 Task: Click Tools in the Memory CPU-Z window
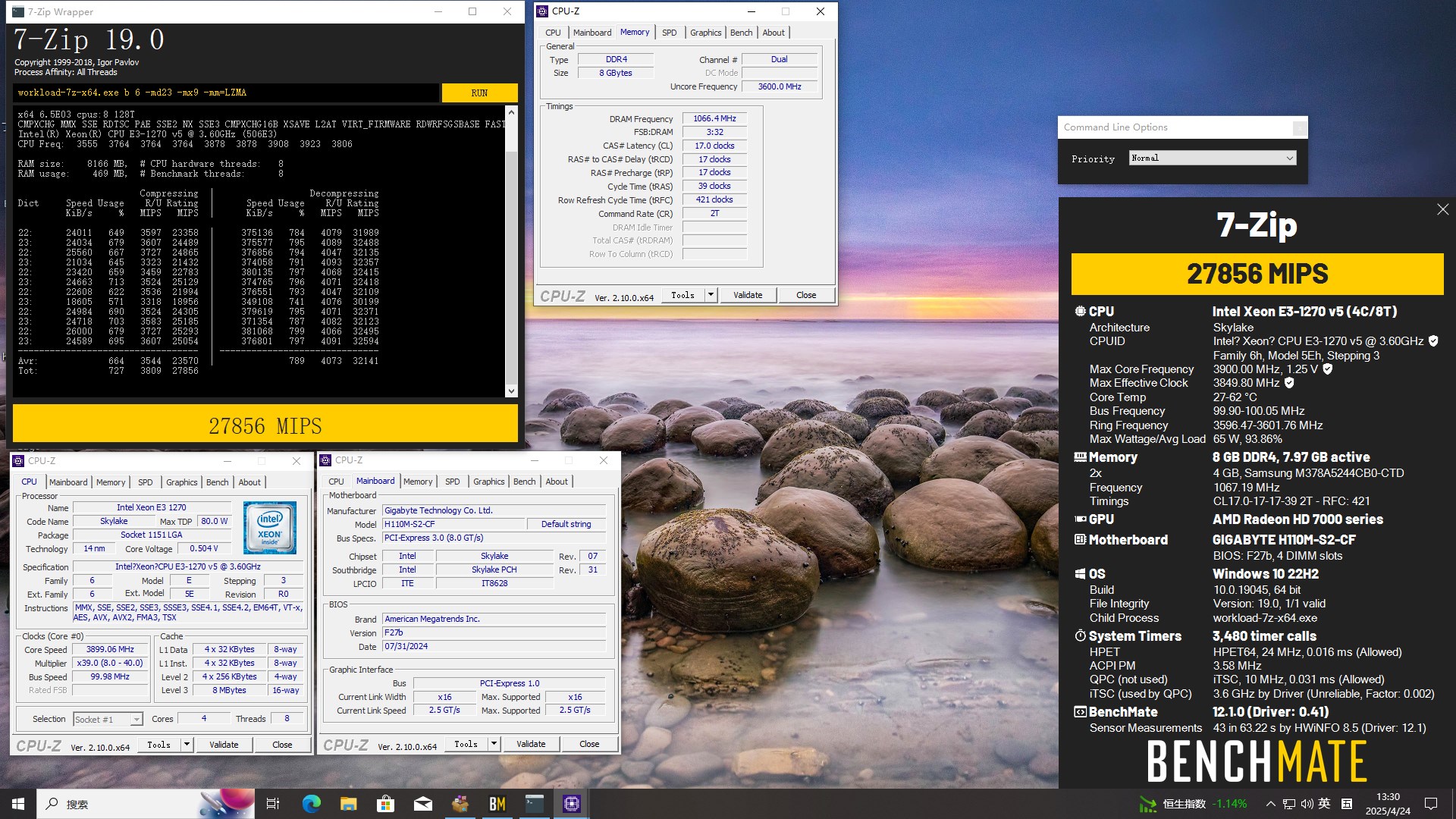pos(682,295)
